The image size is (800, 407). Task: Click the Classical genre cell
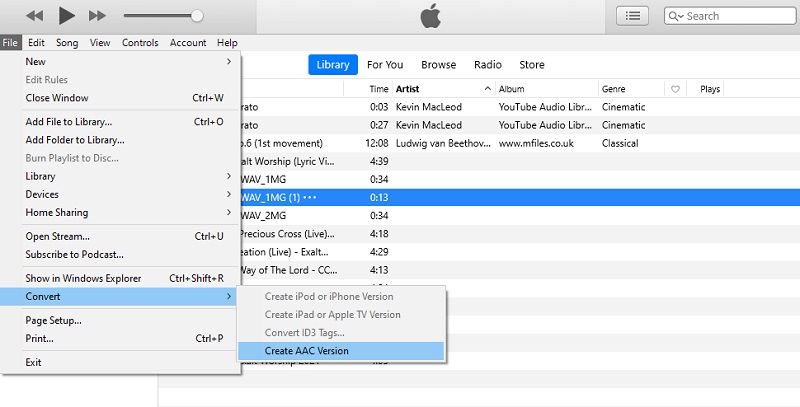[x=620, y=143]
